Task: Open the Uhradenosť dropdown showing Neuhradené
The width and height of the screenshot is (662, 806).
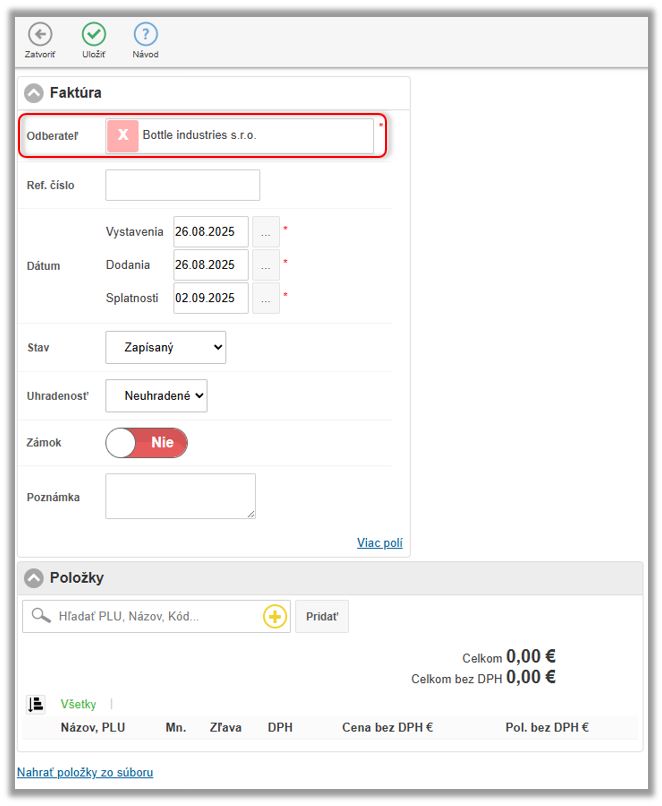Action: (156, 396)
